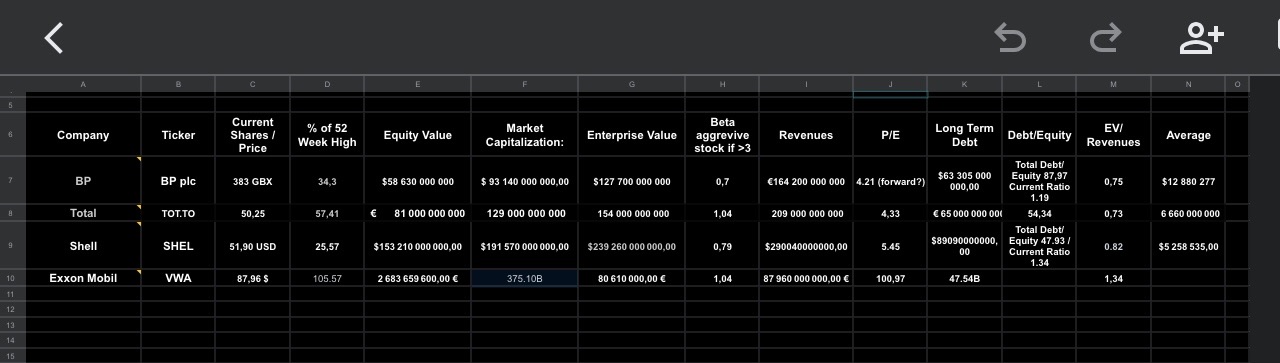The width and height of the screenshot is (1280, 363).
Task: Select the 'Revenues' header cell
Action: pos(806,135)
